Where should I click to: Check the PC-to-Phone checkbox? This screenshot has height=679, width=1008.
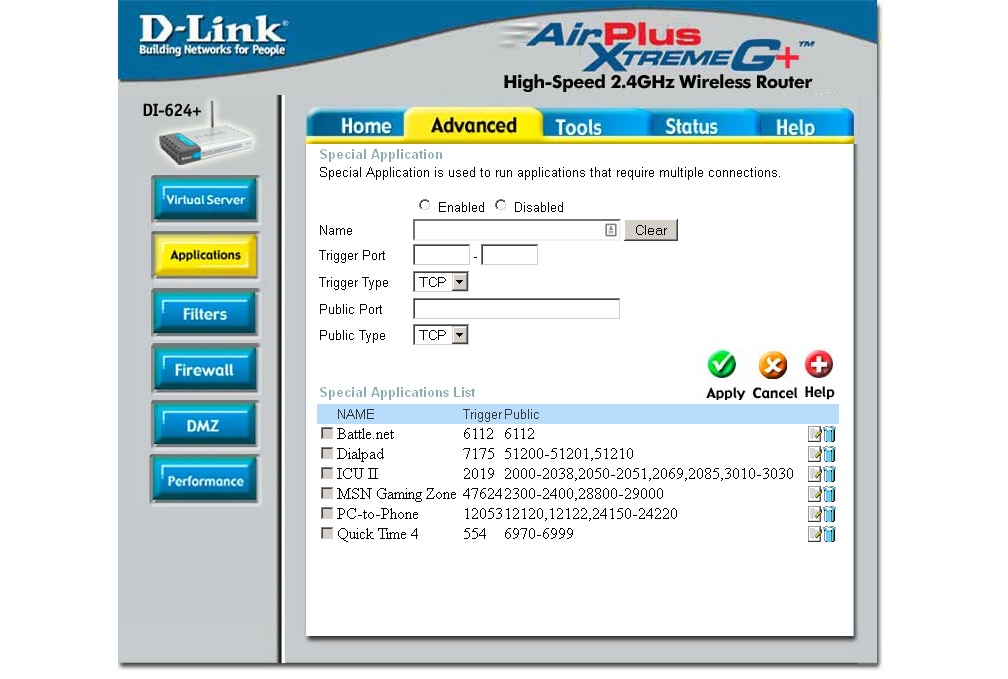[327, 513]
